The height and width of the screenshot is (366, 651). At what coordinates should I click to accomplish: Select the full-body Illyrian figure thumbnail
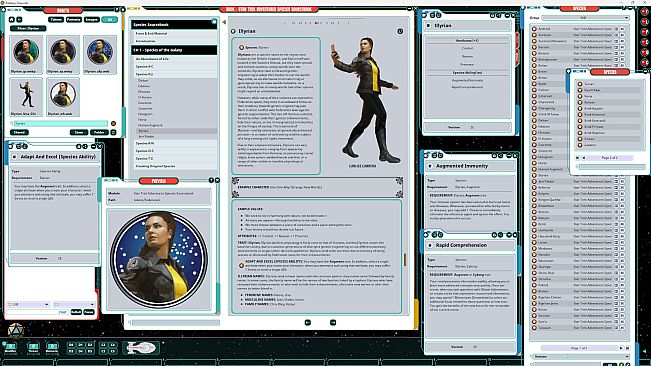tap(26, 96)
